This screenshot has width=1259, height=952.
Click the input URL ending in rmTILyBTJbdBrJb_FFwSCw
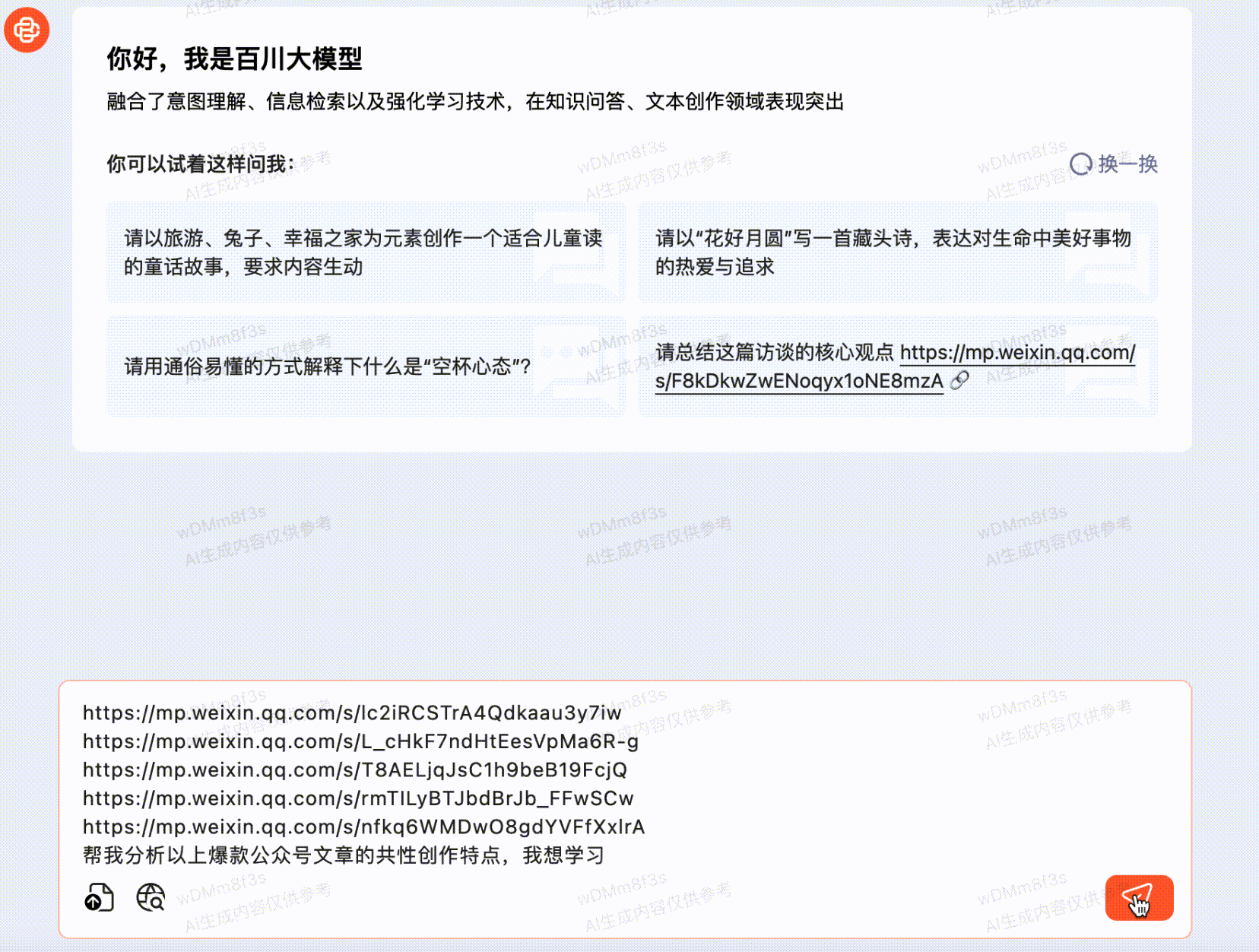(x=357, y=798)
